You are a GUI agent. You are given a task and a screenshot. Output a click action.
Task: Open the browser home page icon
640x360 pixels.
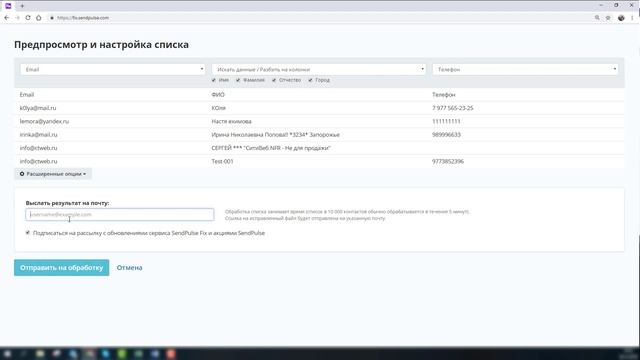[x=39, y=18]
